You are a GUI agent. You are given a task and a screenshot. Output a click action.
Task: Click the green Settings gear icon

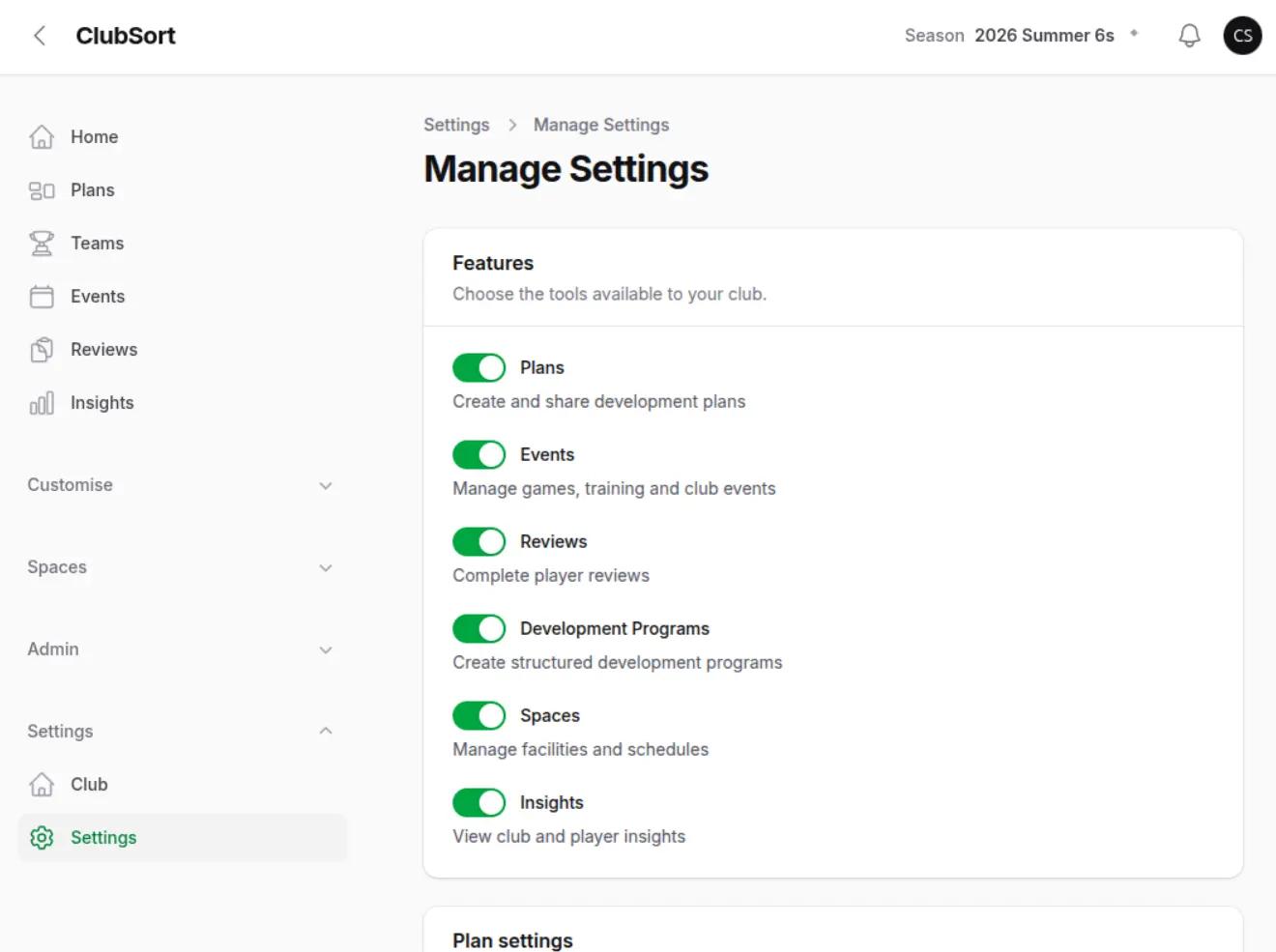pos(42,838)
